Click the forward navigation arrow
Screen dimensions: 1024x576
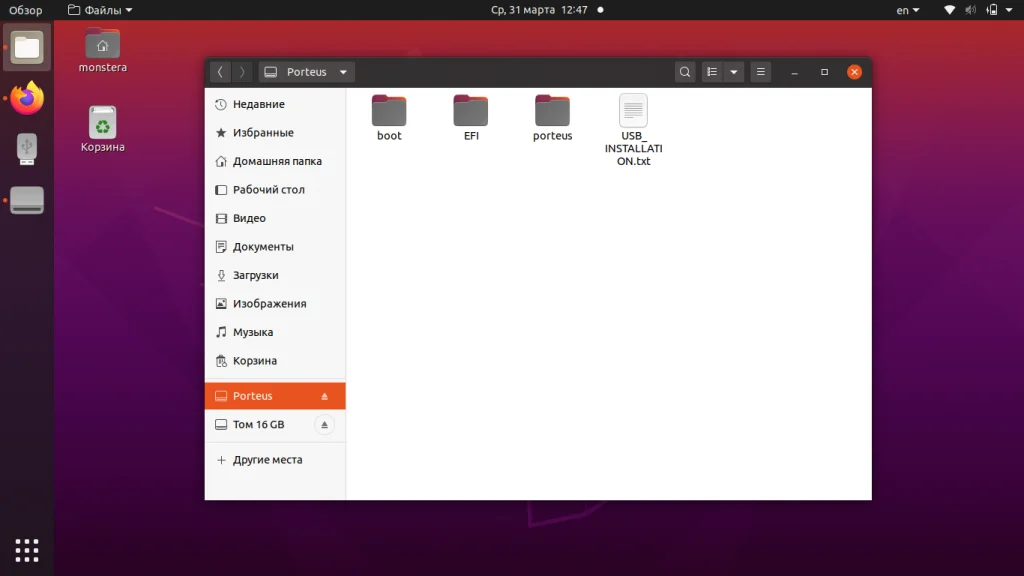pyautogui.click(x=242, y=71)
